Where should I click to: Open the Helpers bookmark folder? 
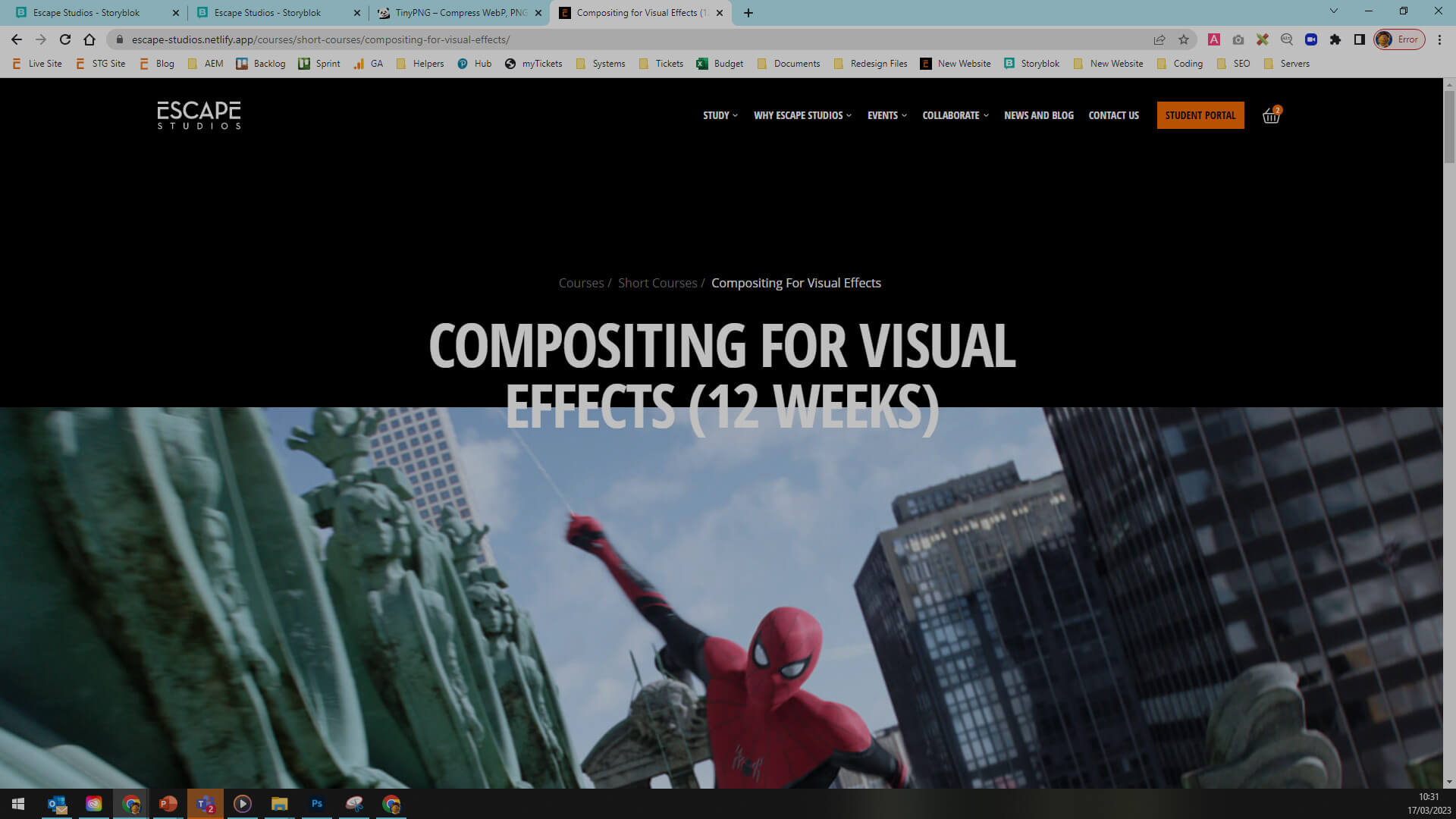coord(420,64)
